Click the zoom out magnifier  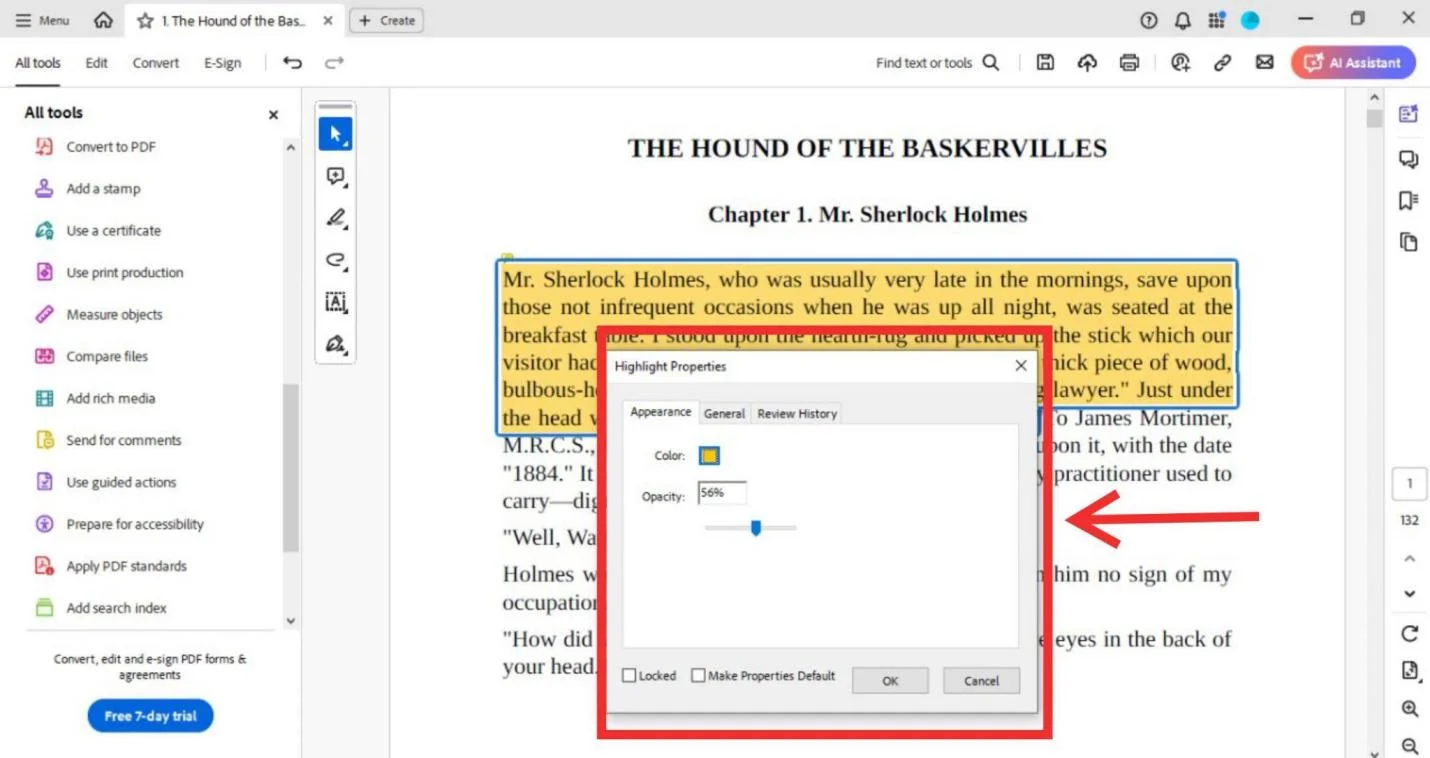point(1409,746)
